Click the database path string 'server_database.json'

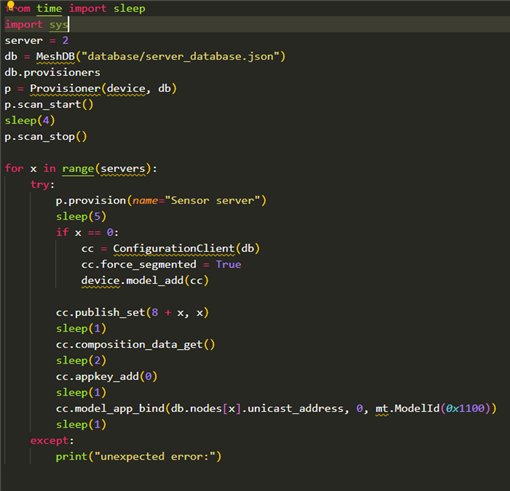point(181,56)
